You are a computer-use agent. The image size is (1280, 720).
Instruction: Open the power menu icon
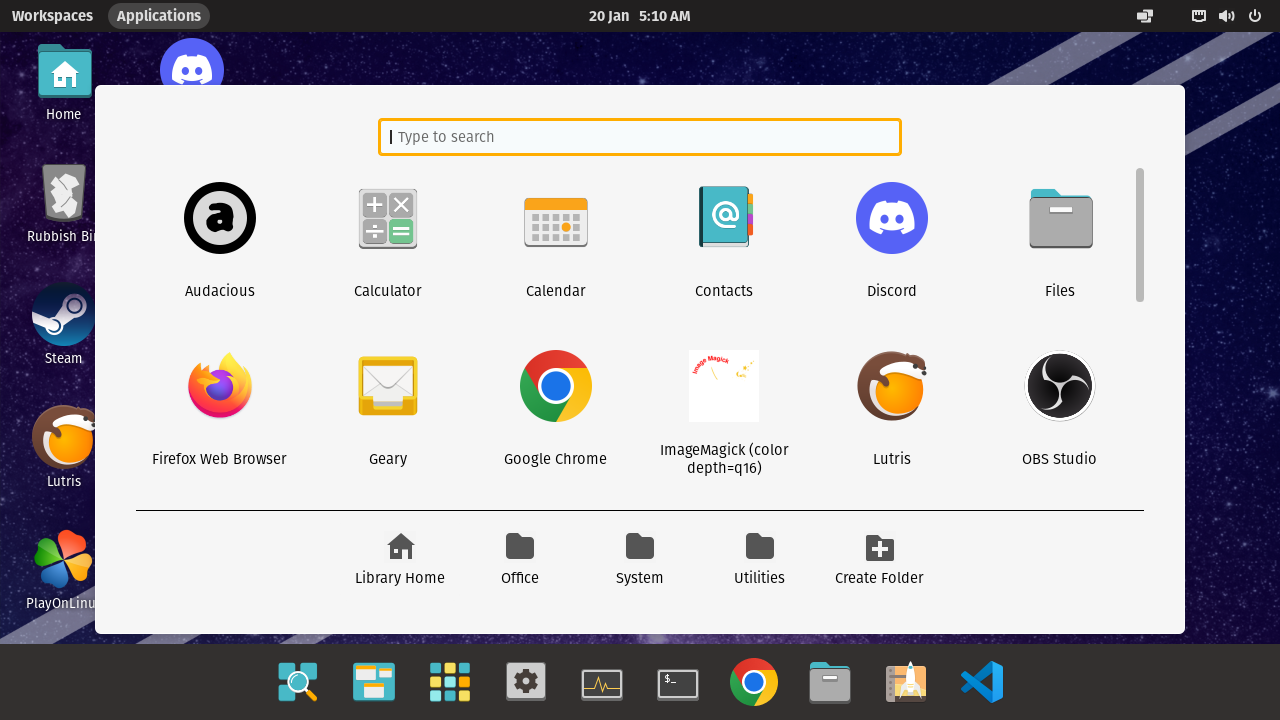click(1255, 16)
